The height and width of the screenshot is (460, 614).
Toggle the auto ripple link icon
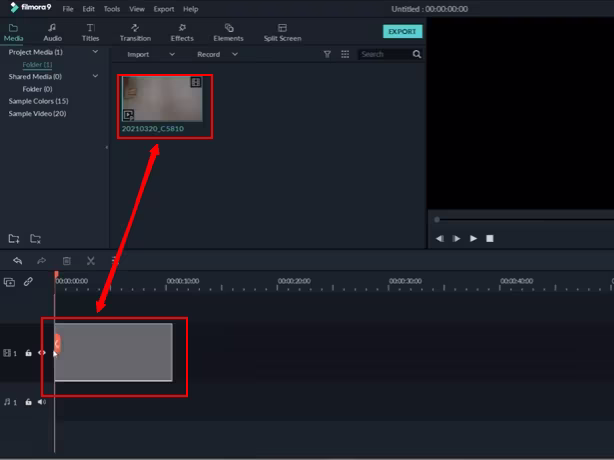[28, 281]
